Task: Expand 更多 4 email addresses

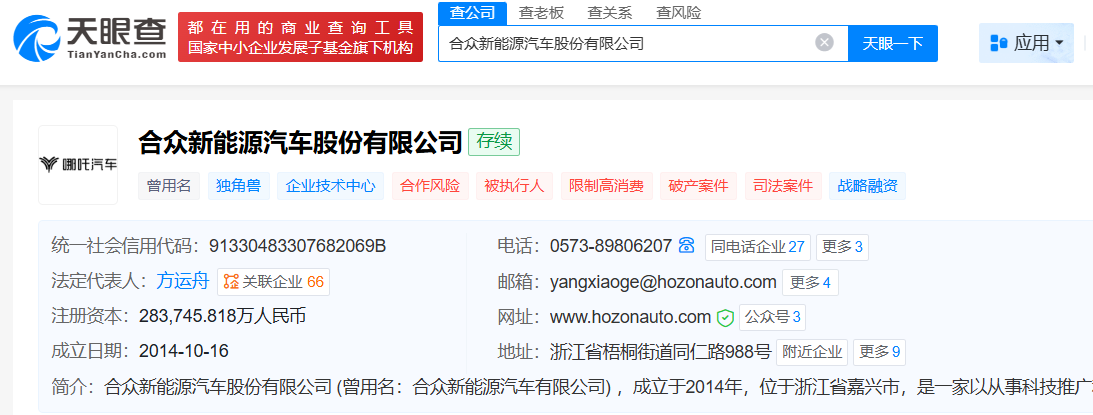Action: [810, 283]
